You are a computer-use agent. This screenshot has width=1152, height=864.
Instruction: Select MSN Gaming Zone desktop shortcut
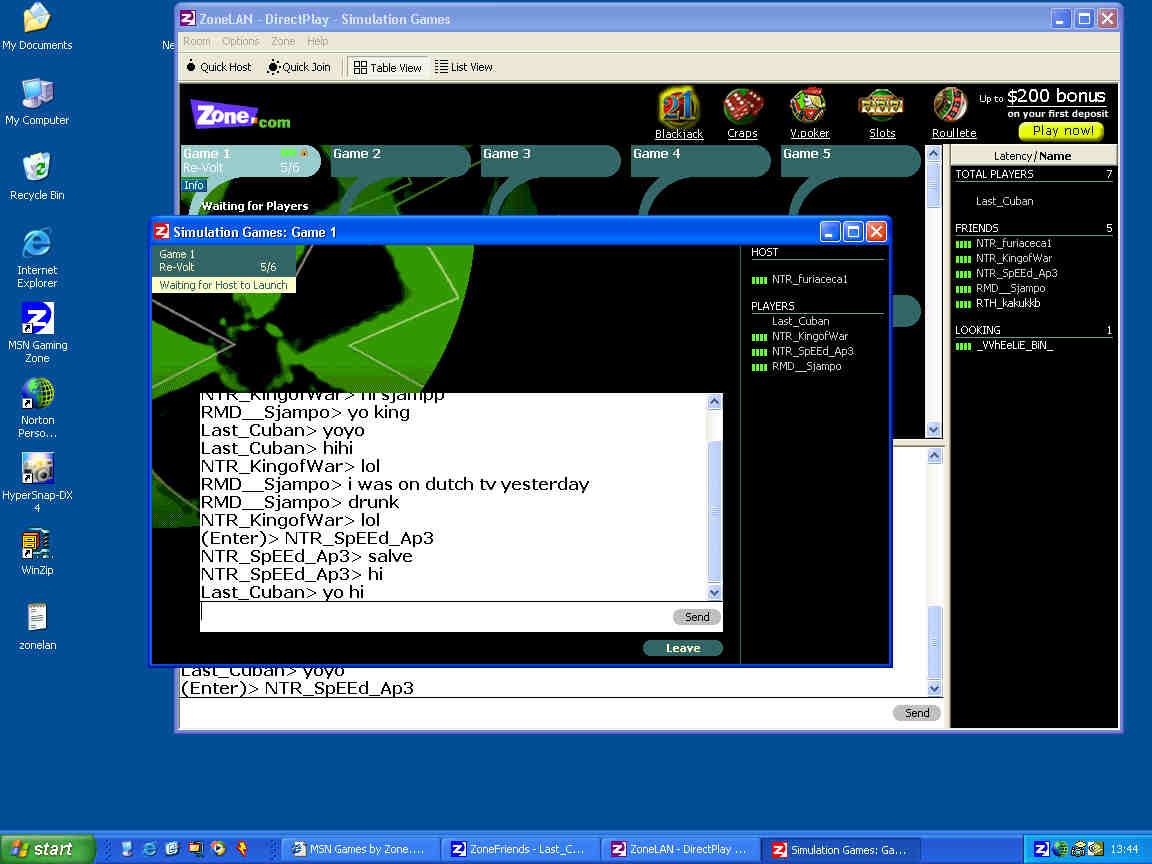(x=37, y=333)
